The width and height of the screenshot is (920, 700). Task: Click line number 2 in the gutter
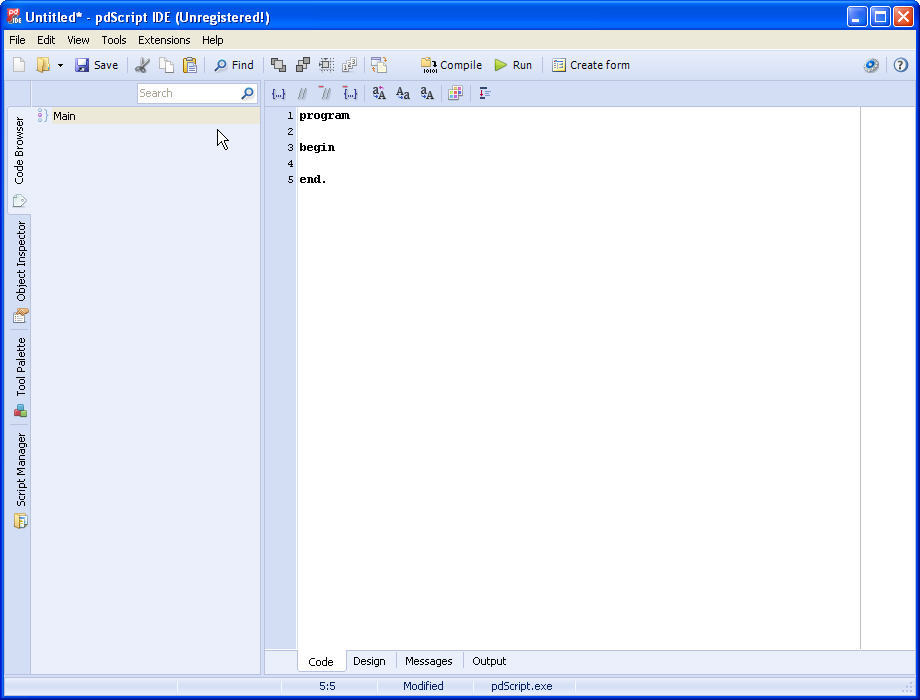(290, 131)
